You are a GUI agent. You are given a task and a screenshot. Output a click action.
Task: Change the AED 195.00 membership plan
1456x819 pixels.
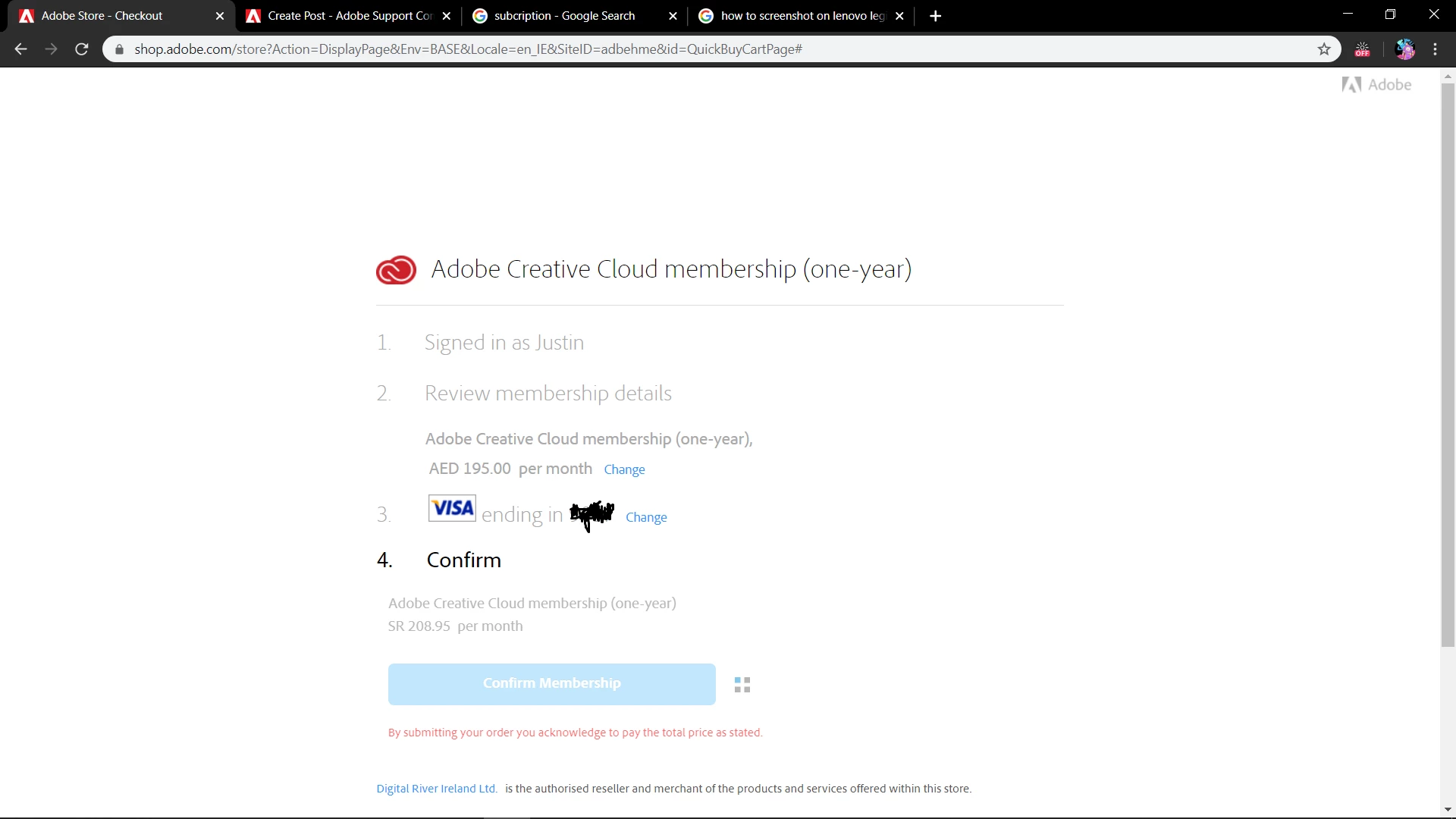click(624, 469)
